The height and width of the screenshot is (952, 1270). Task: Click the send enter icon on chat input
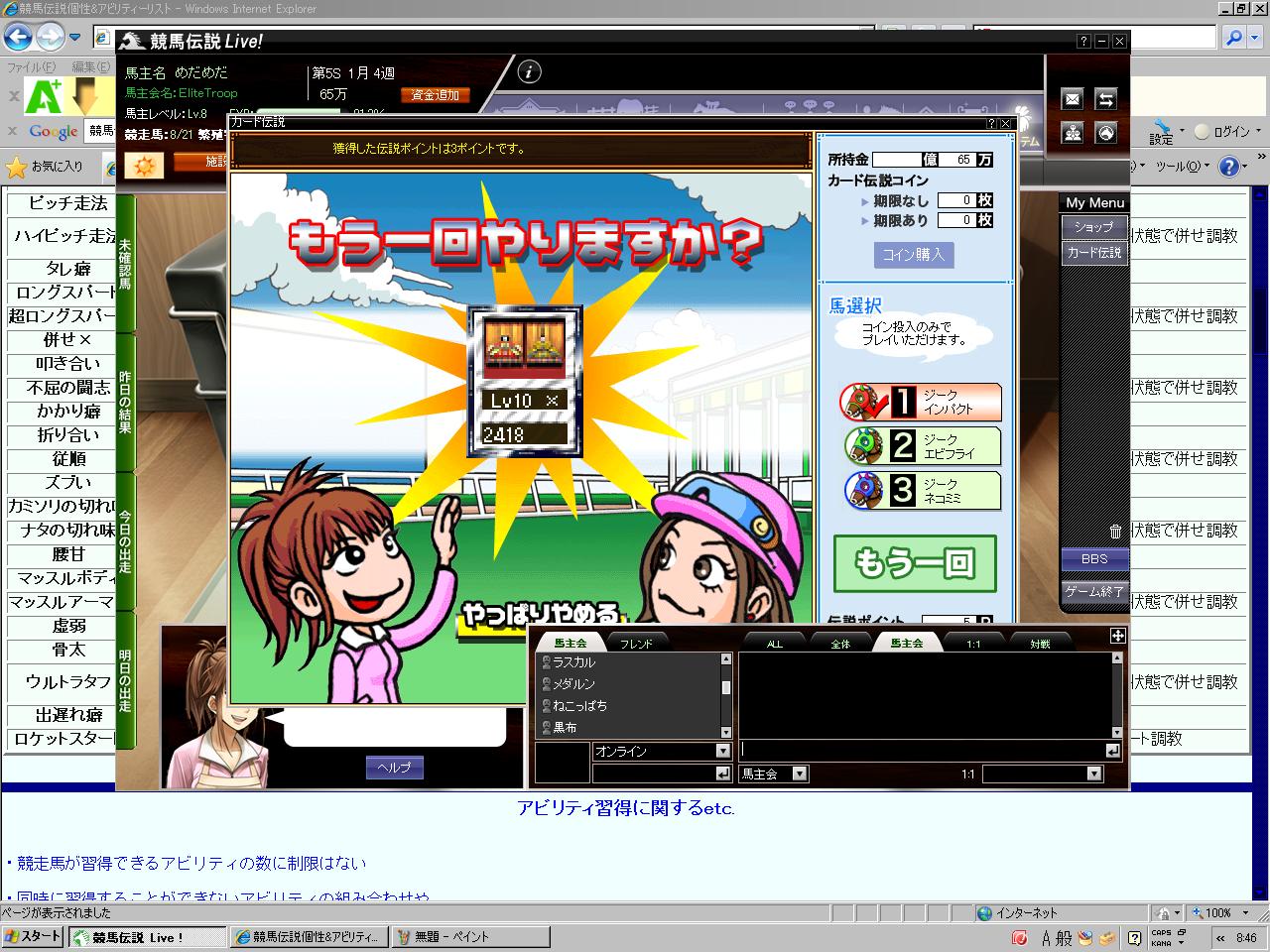(1113, 751)
